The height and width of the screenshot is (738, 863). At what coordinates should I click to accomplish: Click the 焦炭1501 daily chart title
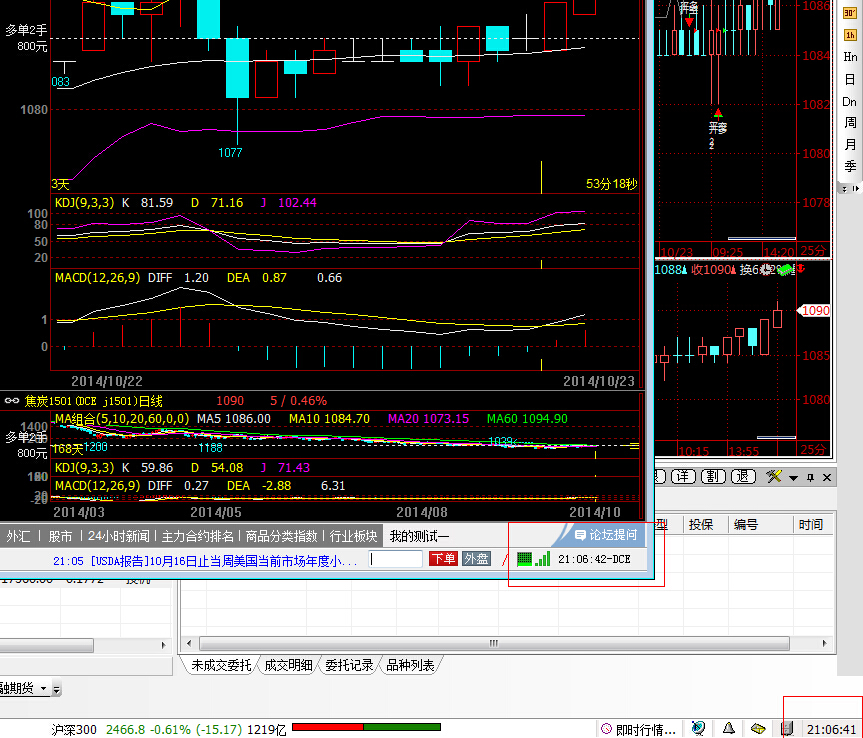(x=94, y=401)
